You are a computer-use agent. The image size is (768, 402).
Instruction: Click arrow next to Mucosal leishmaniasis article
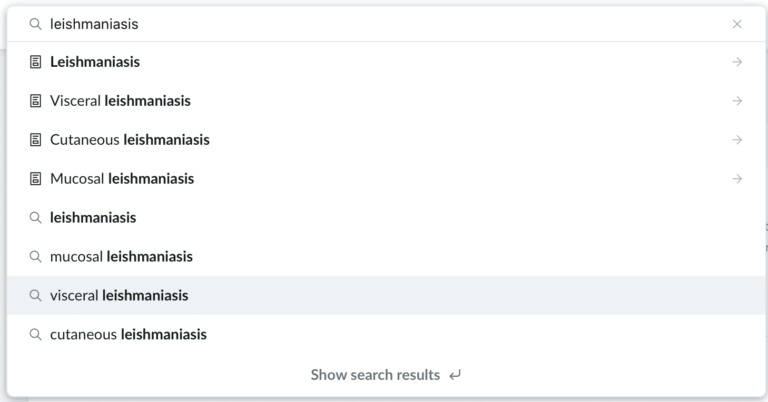tap(737, 179)
